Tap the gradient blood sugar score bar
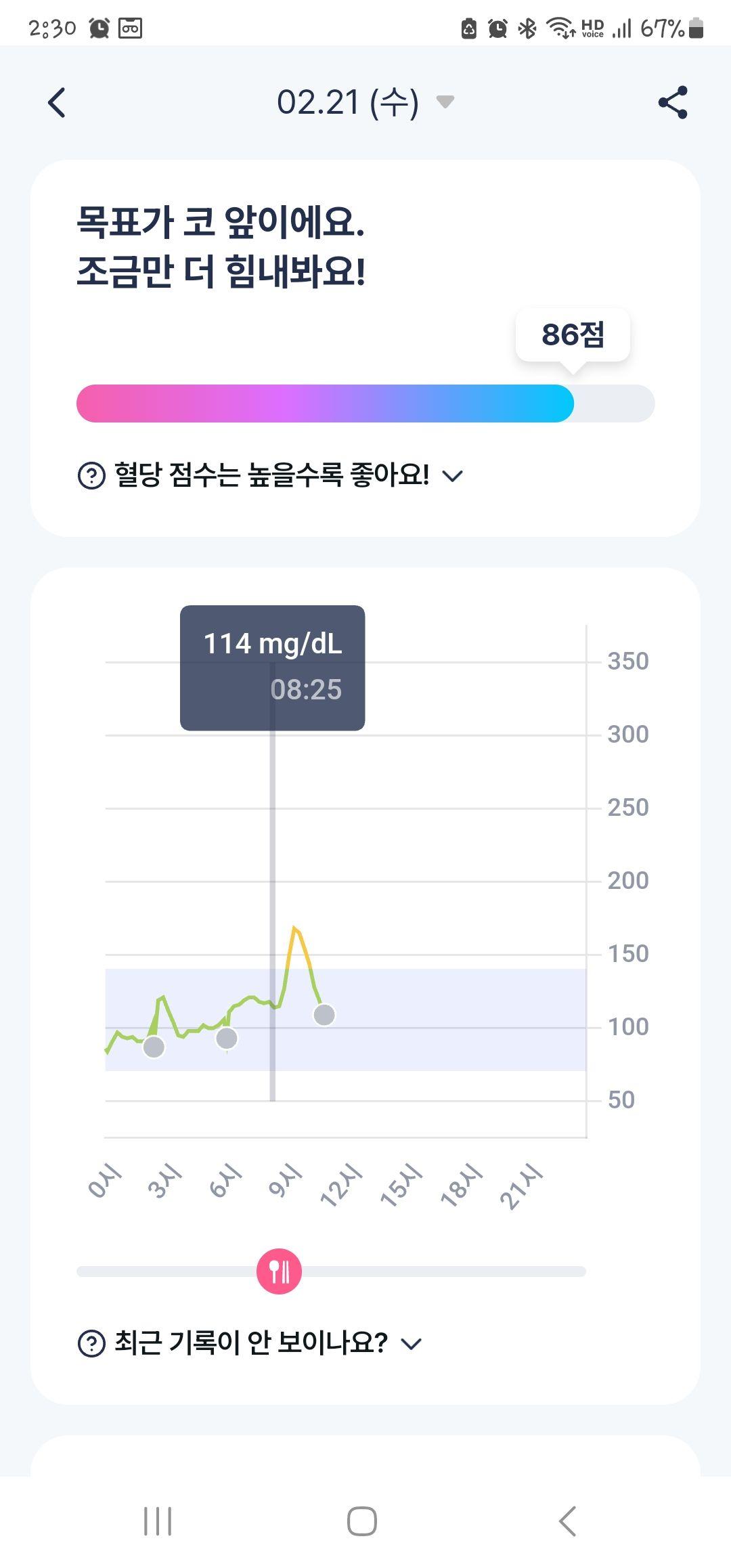Viewport: 731px width, 1568px height. 365,404
